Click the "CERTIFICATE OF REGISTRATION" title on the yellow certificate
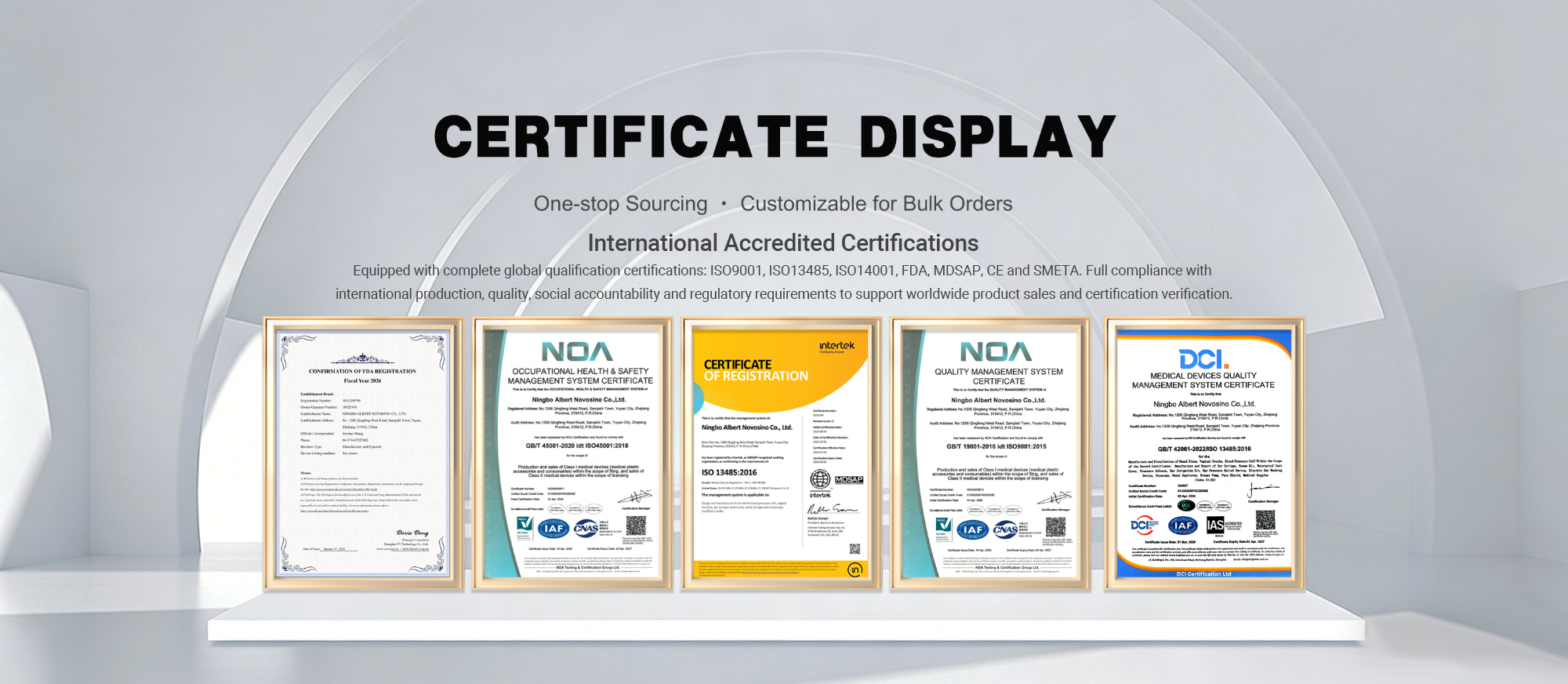The width and height of the screenshot is (1568, 684). [756, 370]
